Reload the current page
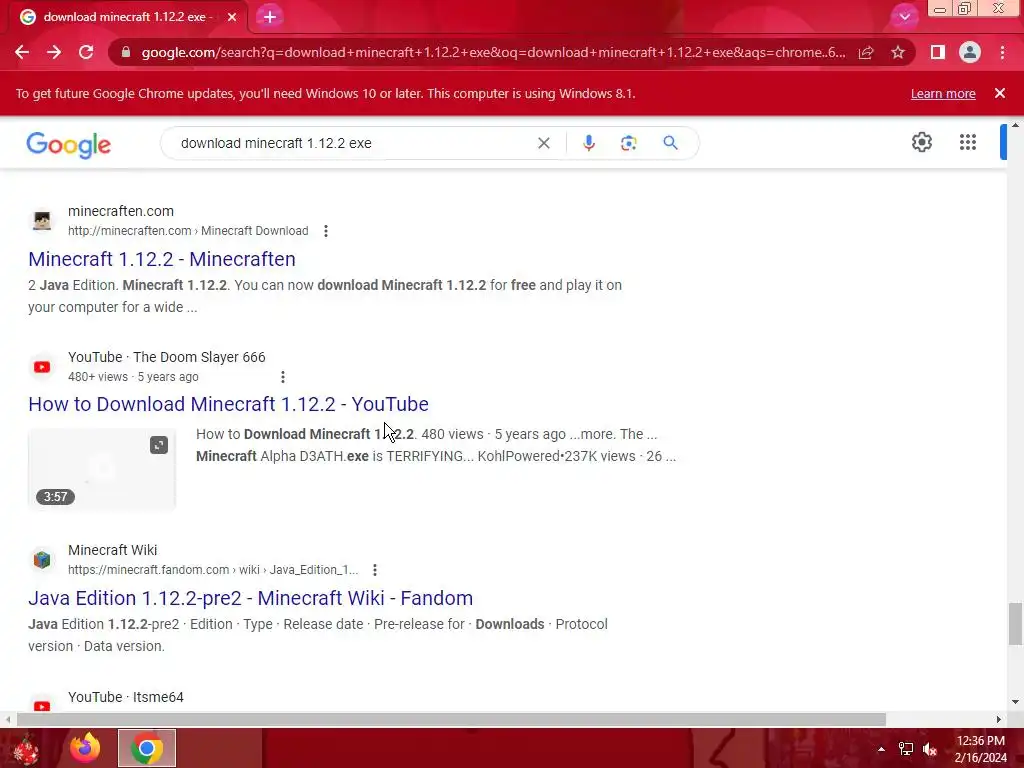This screenshot has width=1024, height=768. point(86,52)
